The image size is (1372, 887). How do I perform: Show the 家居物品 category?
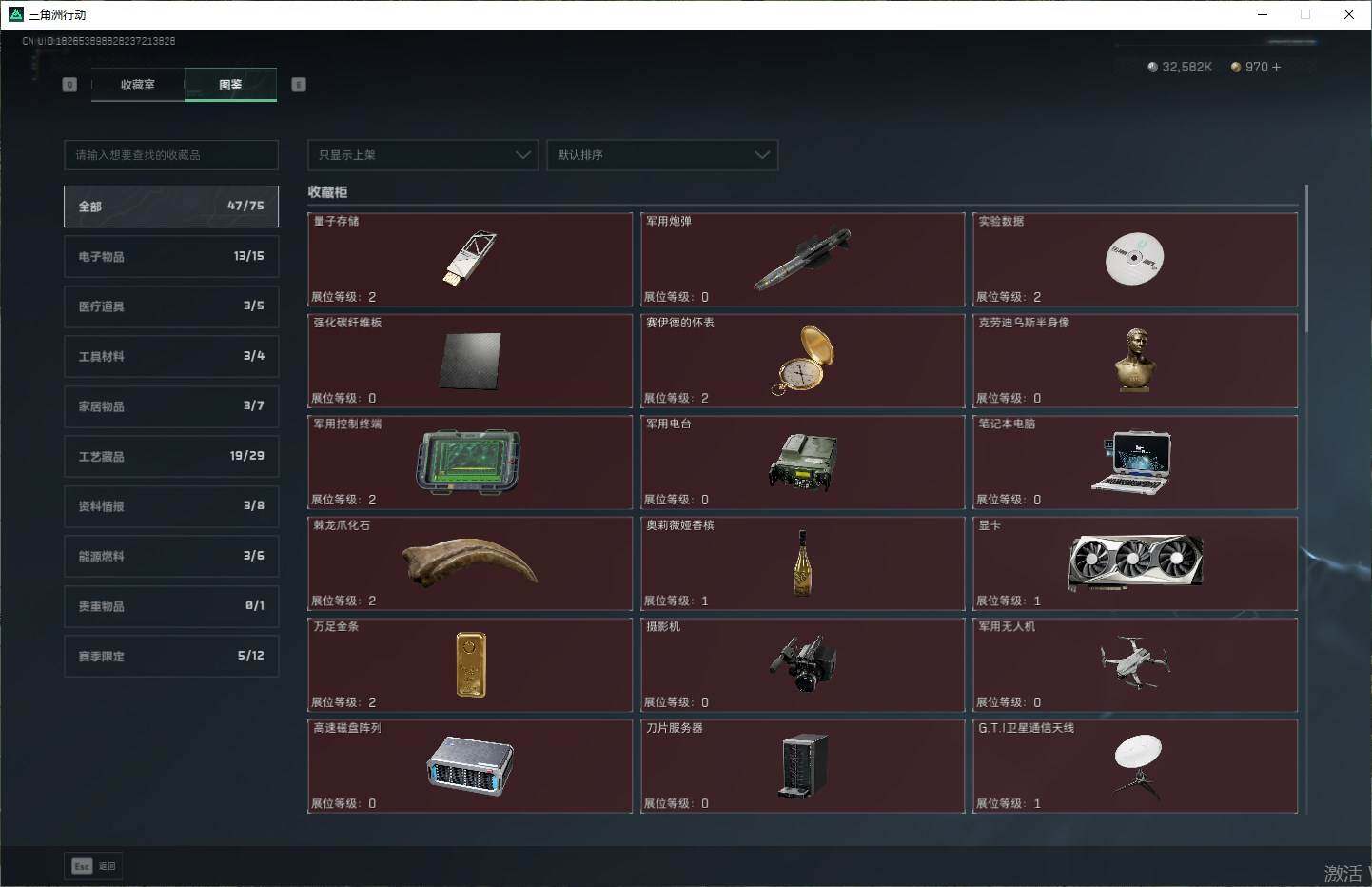171,406
